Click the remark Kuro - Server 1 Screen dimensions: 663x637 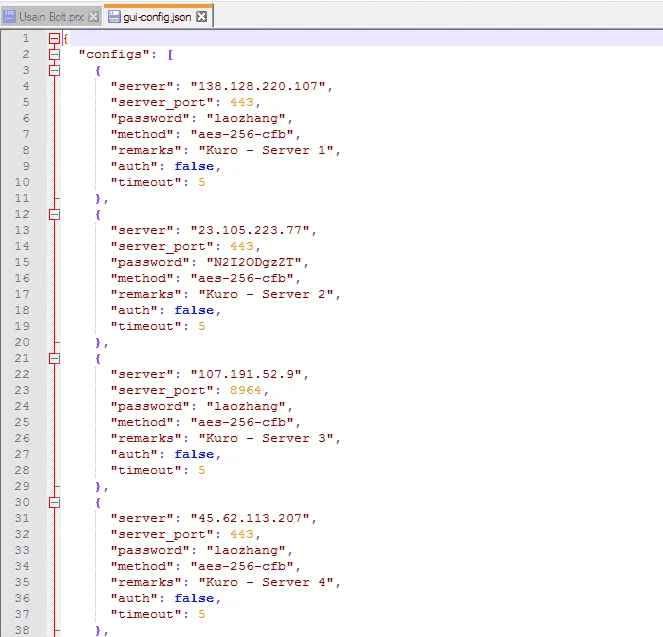point(266,150)
